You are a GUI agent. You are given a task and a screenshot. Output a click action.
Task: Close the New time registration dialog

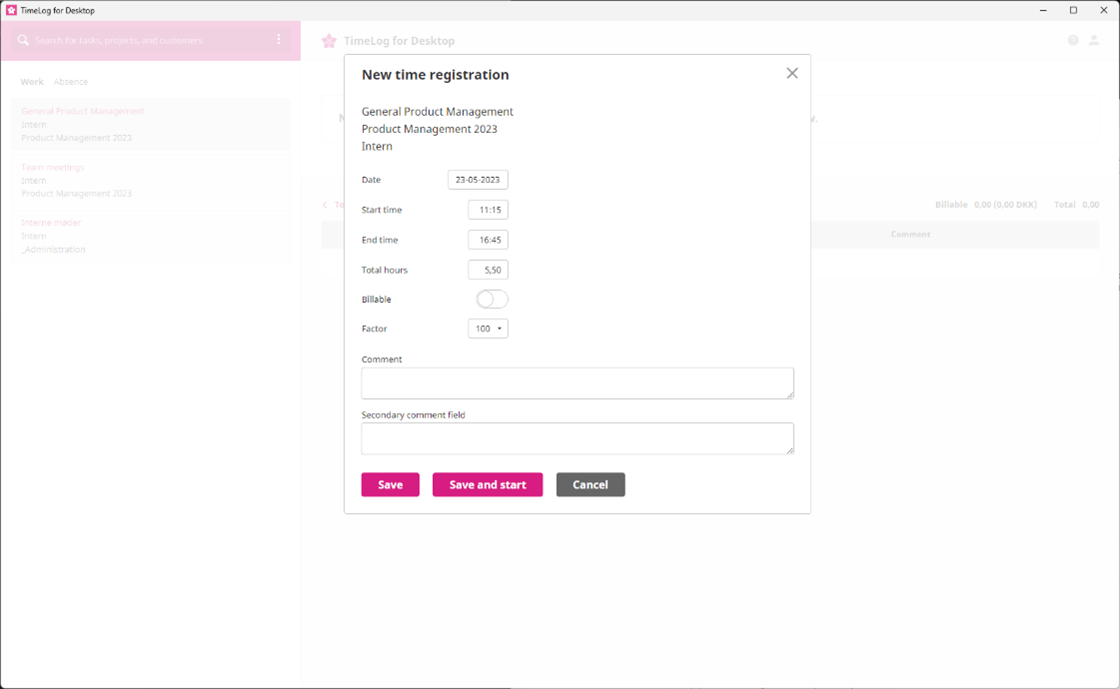(x=792, y=73)
